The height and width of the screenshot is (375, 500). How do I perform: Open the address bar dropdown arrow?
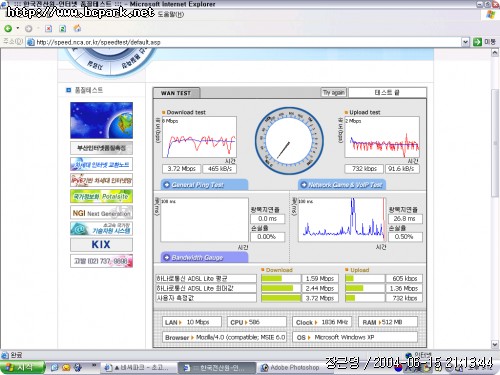(x=465, y=42)
